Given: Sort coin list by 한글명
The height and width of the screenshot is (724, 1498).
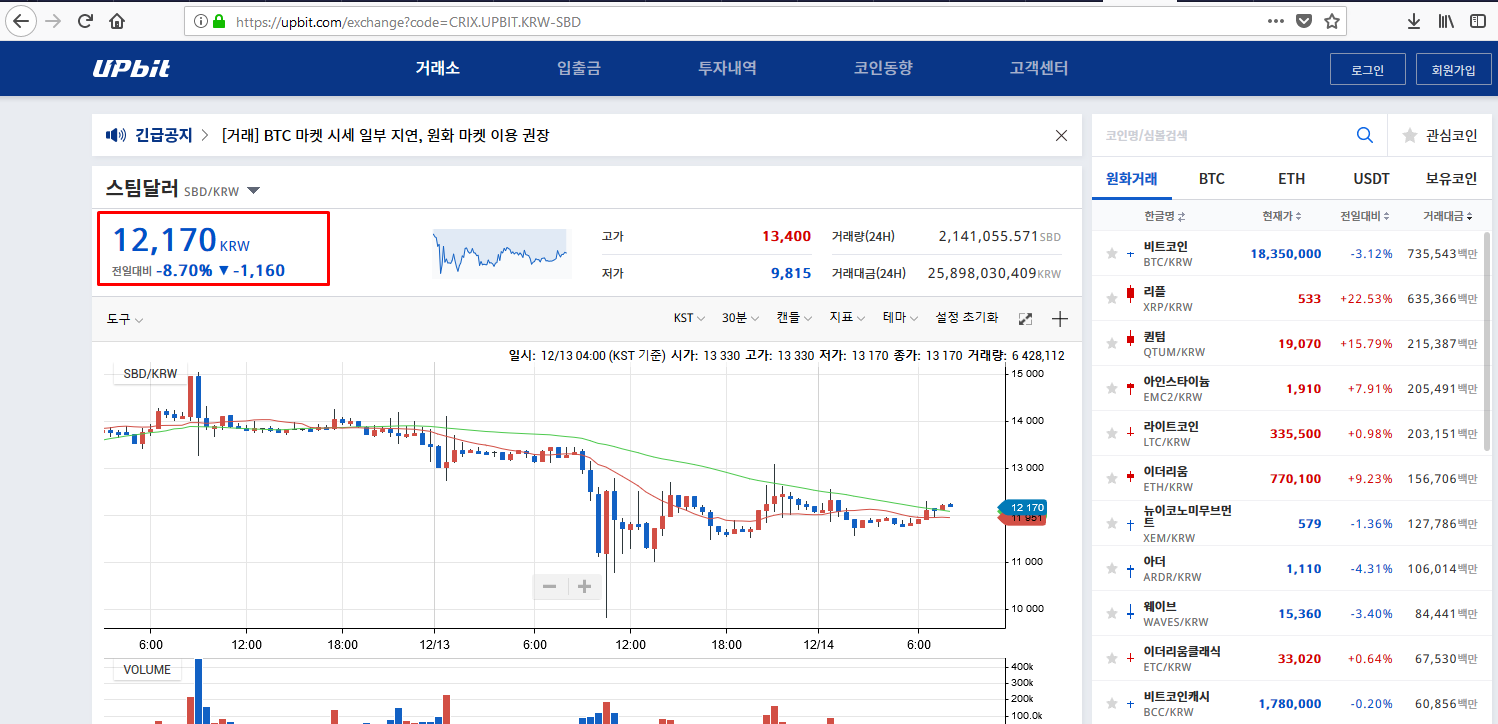Looking at the screenshot, I should [1164, 216].
